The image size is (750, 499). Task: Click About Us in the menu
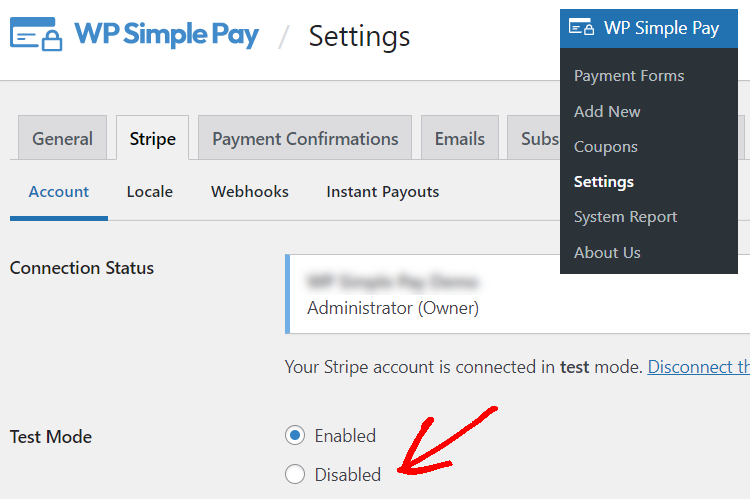pyautogui.click(x=607, y=253)
